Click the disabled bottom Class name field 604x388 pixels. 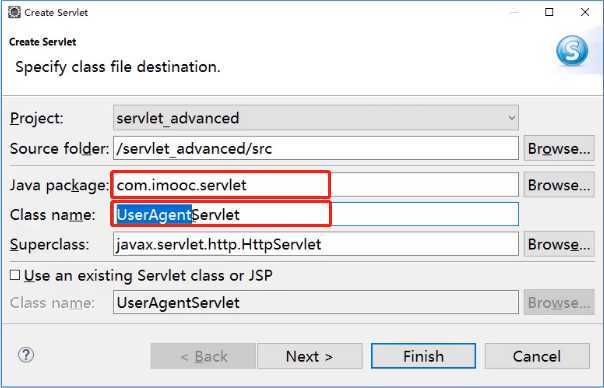tap(316, 302)
